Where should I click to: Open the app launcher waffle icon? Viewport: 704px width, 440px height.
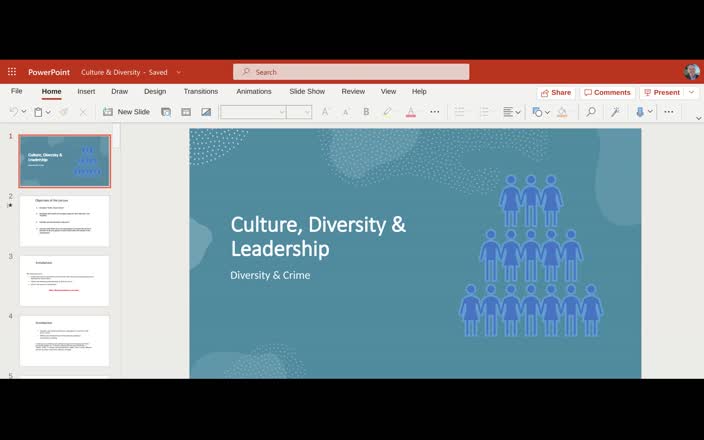tap(12, 72)
